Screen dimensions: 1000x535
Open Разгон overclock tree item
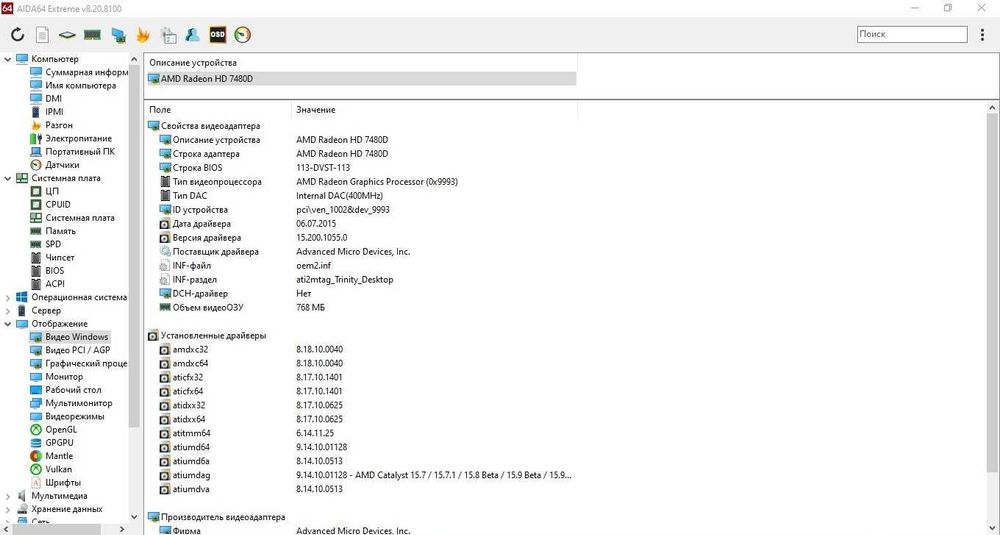pos(52,125)
